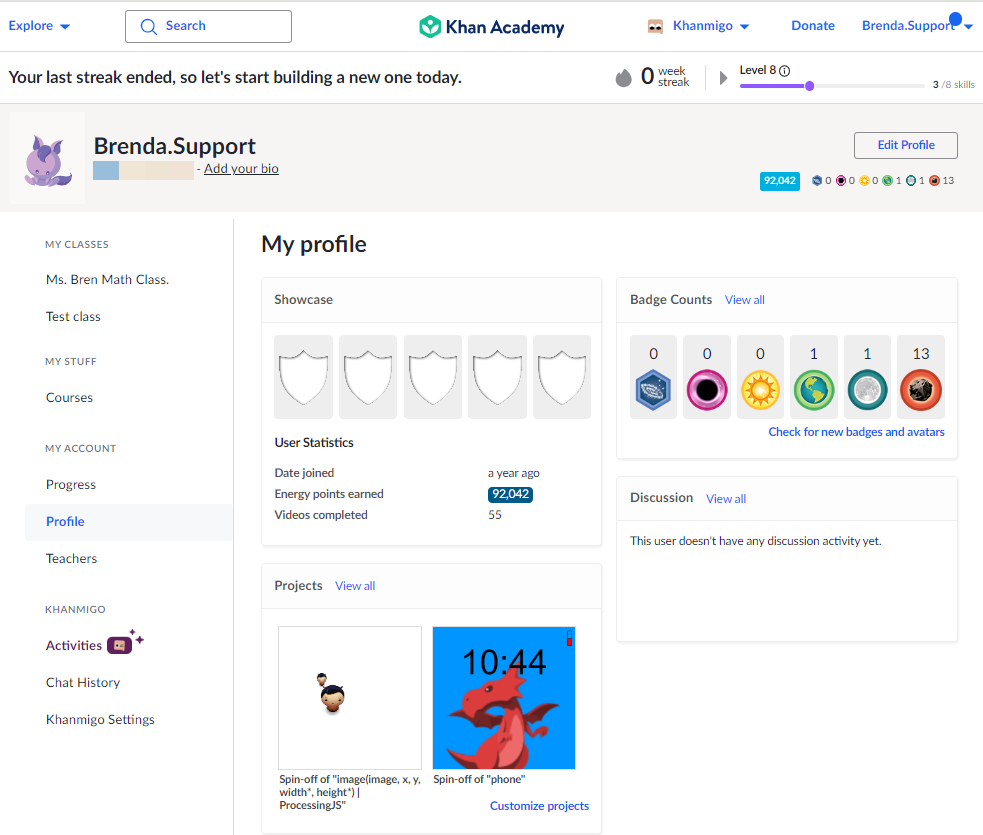The image size is (983, 835).
Task: Click the Level 8 info icon
Action: pos(784,70)
